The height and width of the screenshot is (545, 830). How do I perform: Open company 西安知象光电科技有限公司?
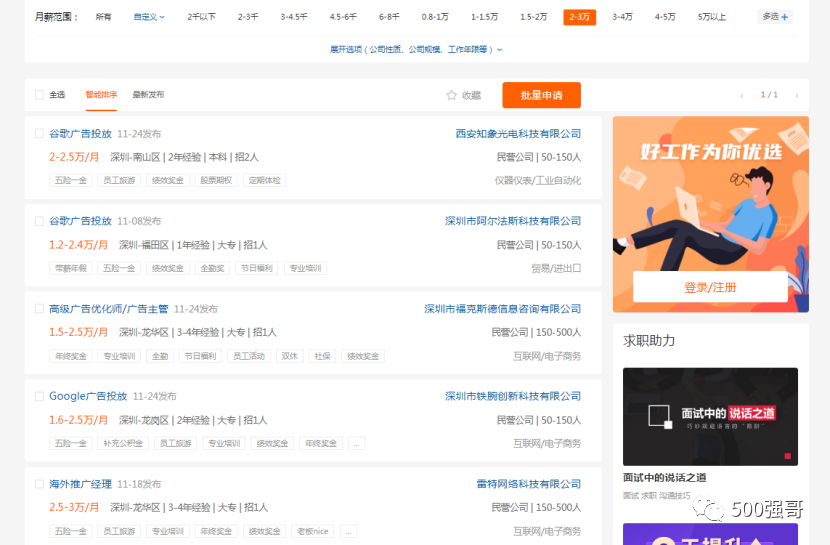point(518,133)
